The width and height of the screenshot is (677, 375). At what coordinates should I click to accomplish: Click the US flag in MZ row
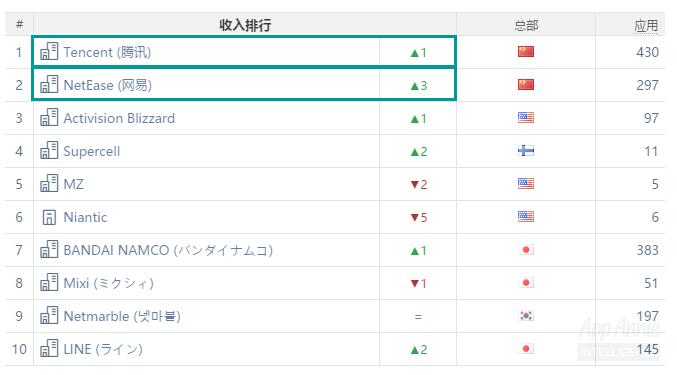point(525,183)
